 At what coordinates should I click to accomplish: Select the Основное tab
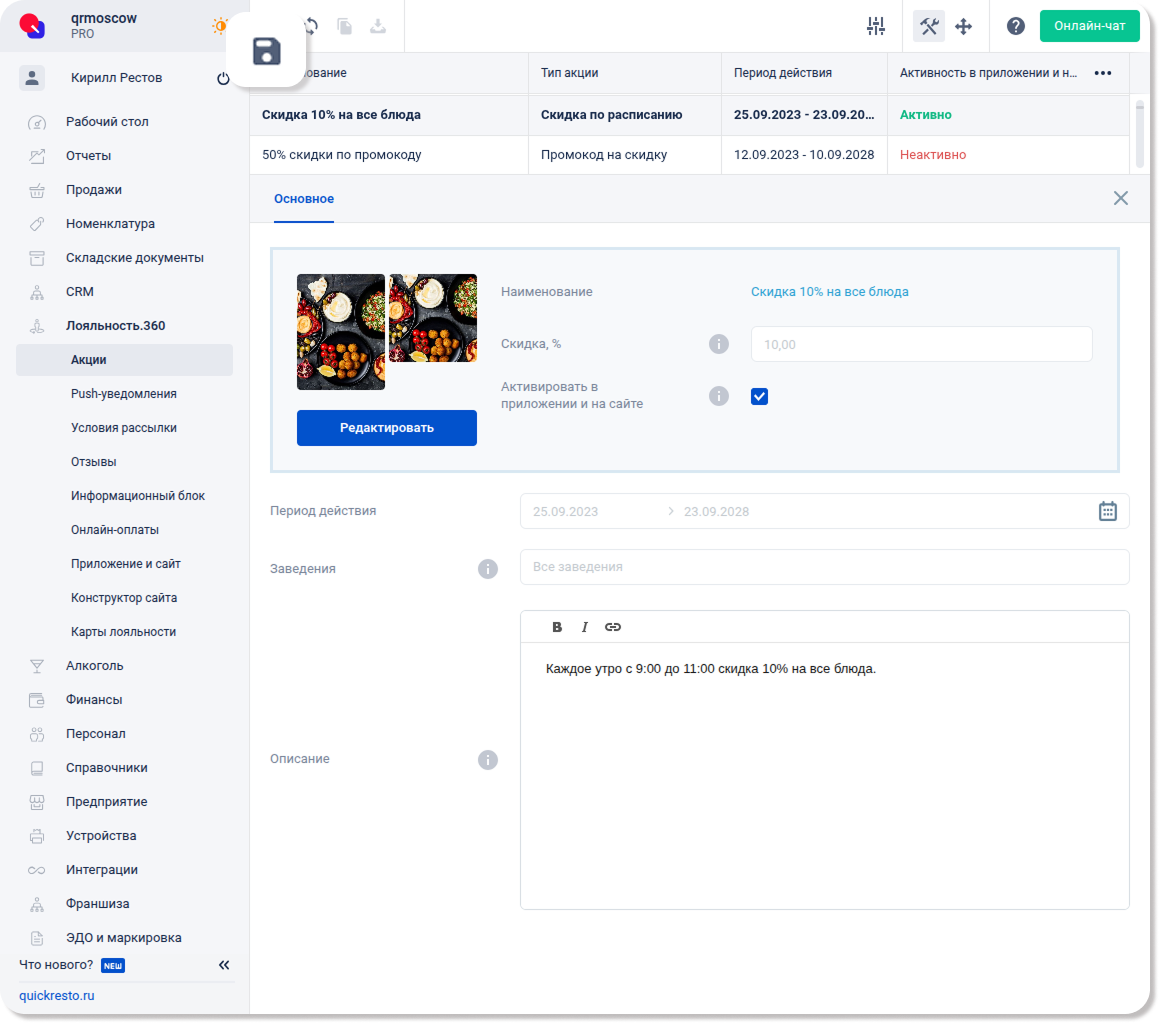pyautogui.click(x=304, y=199)
